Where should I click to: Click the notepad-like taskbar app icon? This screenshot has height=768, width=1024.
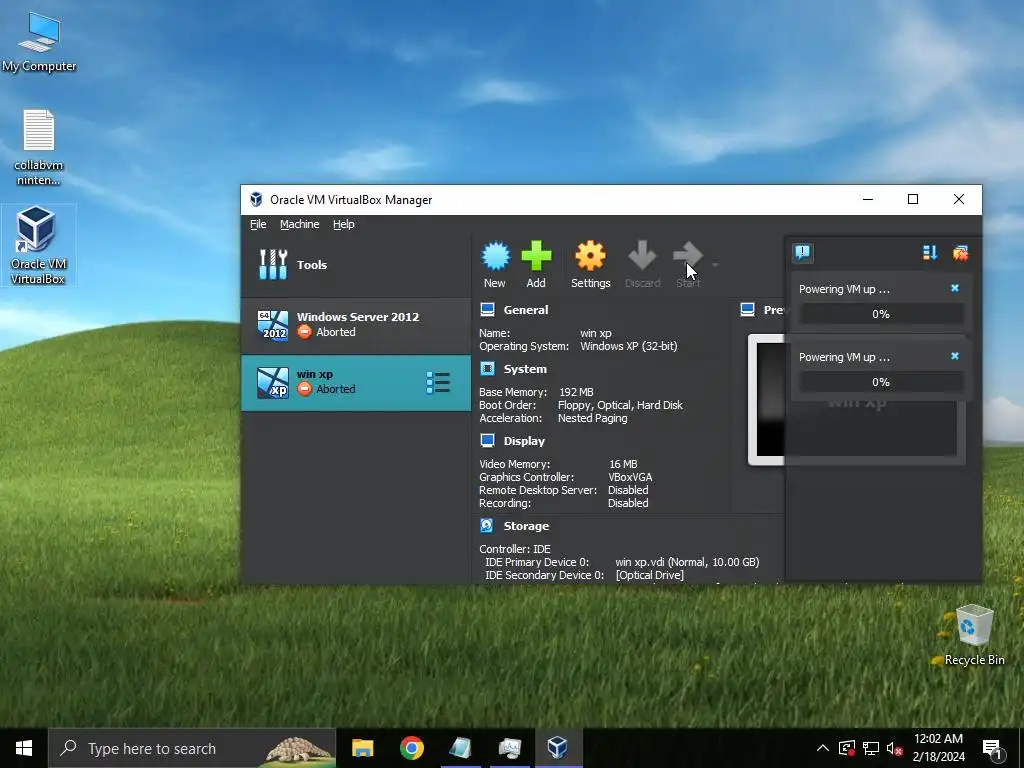(460, 748)
